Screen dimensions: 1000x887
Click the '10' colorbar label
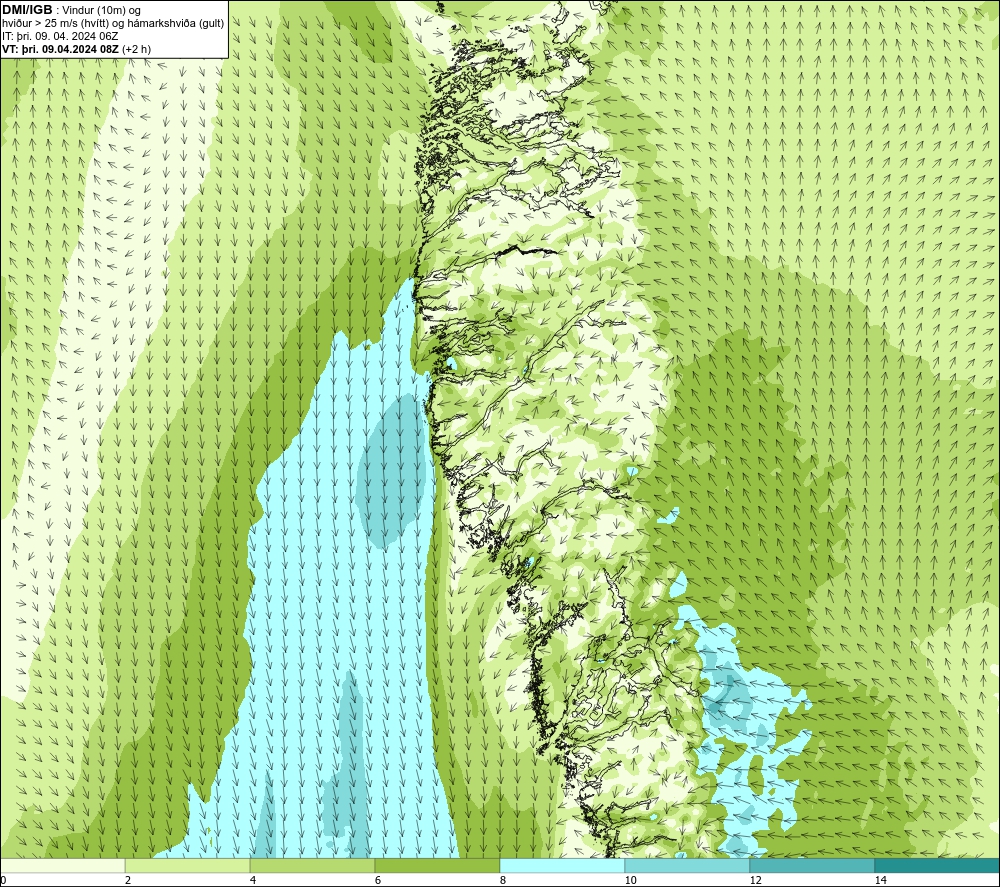[630, 880]
